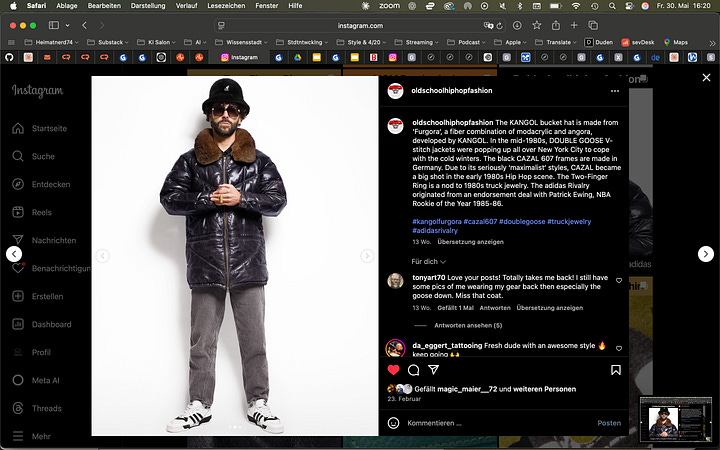Open Für dich comment sort dropdown
Viewport: 720px width, 450px height.
pos(428,262)
